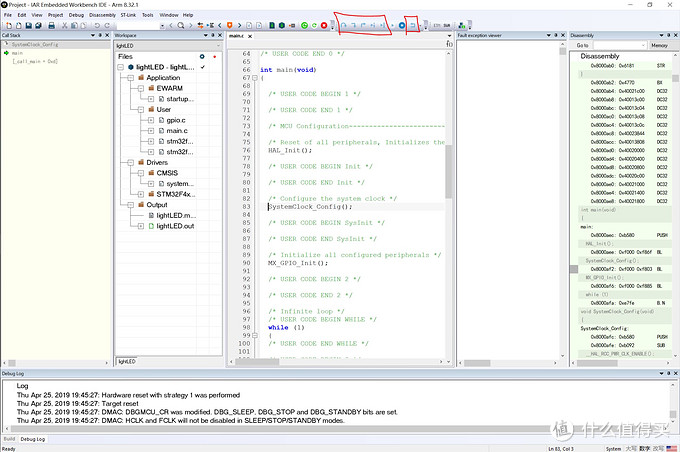The height and width of the screenshot is (452, 680).
Task: Pin the Fault exception viewer panel
Action: [x=556, y=35]
